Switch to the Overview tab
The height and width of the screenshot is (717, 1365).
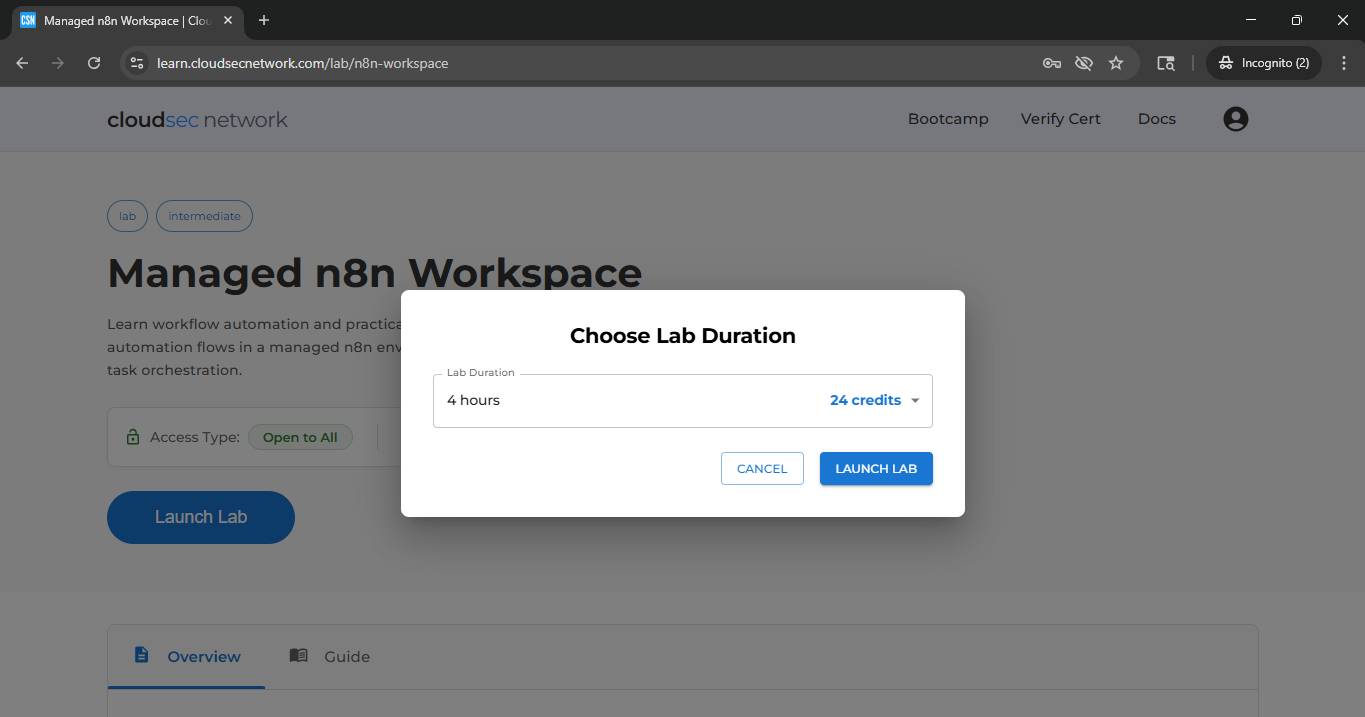click(187, 656)
